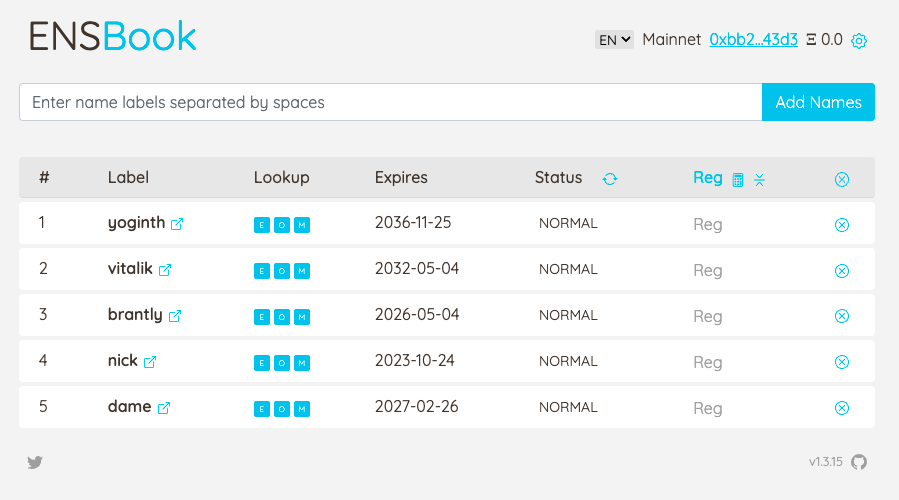Click expiry date 2026-05-04
The width and height of the screenshot is (899, 500).
click(417, 314)
